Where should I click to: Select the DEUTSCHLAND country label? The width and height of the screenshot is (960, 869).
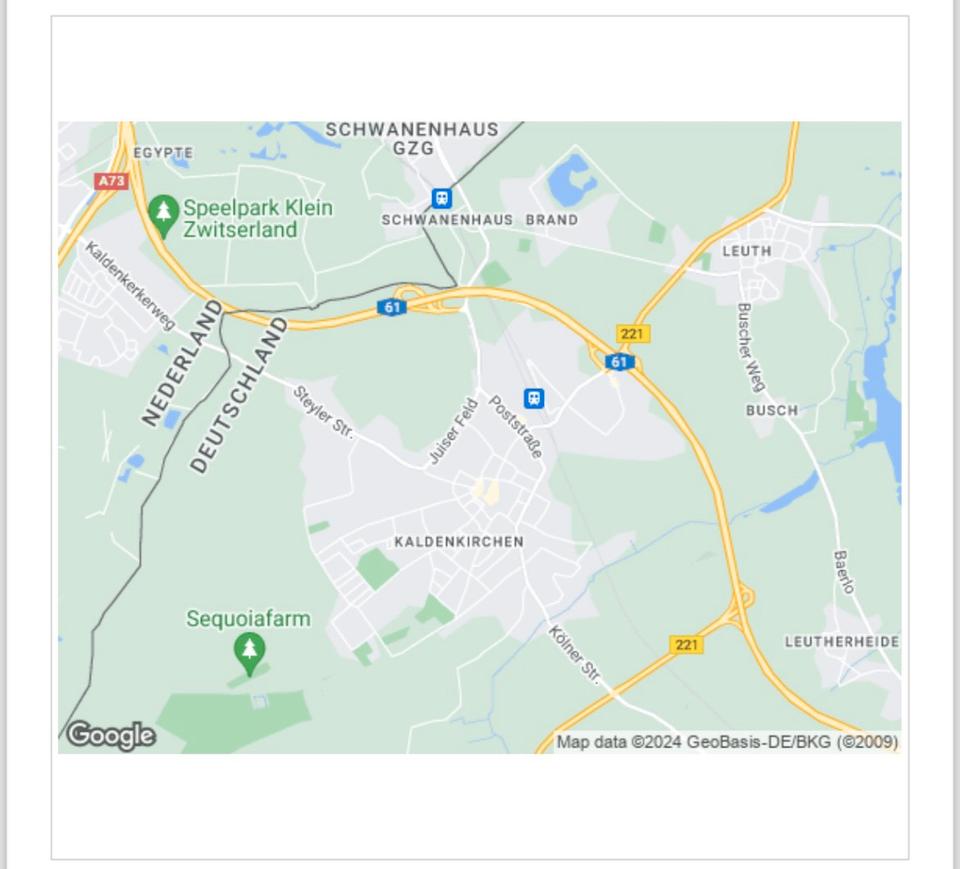[x=238, y=395]
